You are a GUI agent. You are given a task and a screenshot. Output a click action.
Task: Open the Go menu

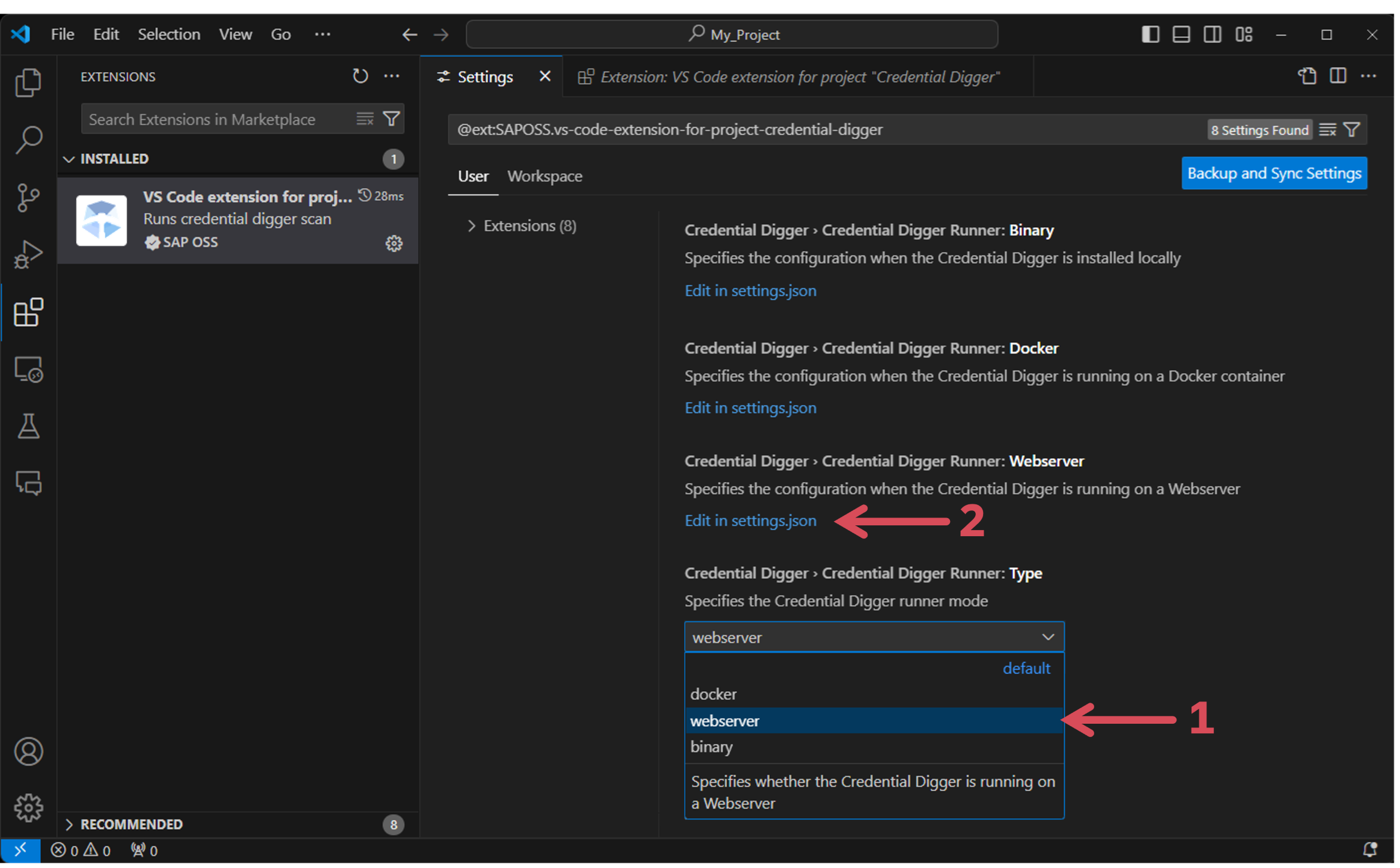281,34
